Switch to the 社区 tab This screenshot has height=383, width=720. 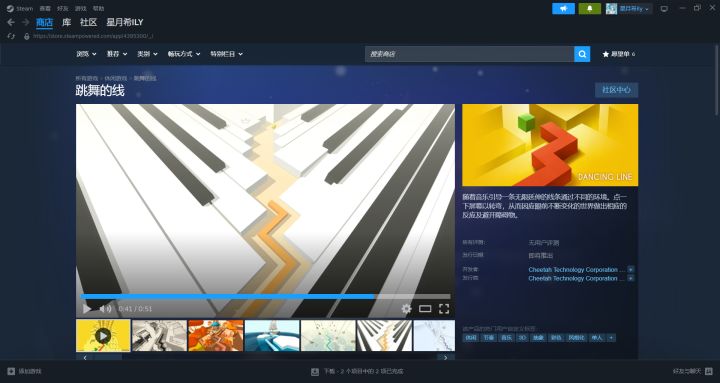pyautogui.click(x=89, y=22)
